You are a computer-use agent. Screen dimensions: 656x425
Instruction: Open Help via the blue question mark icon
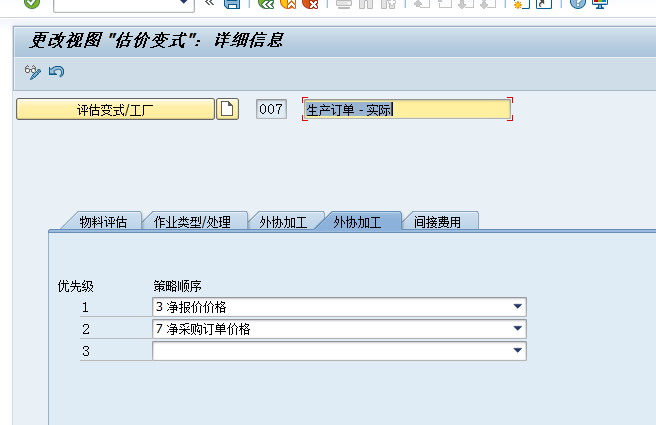tap(577, 4)
